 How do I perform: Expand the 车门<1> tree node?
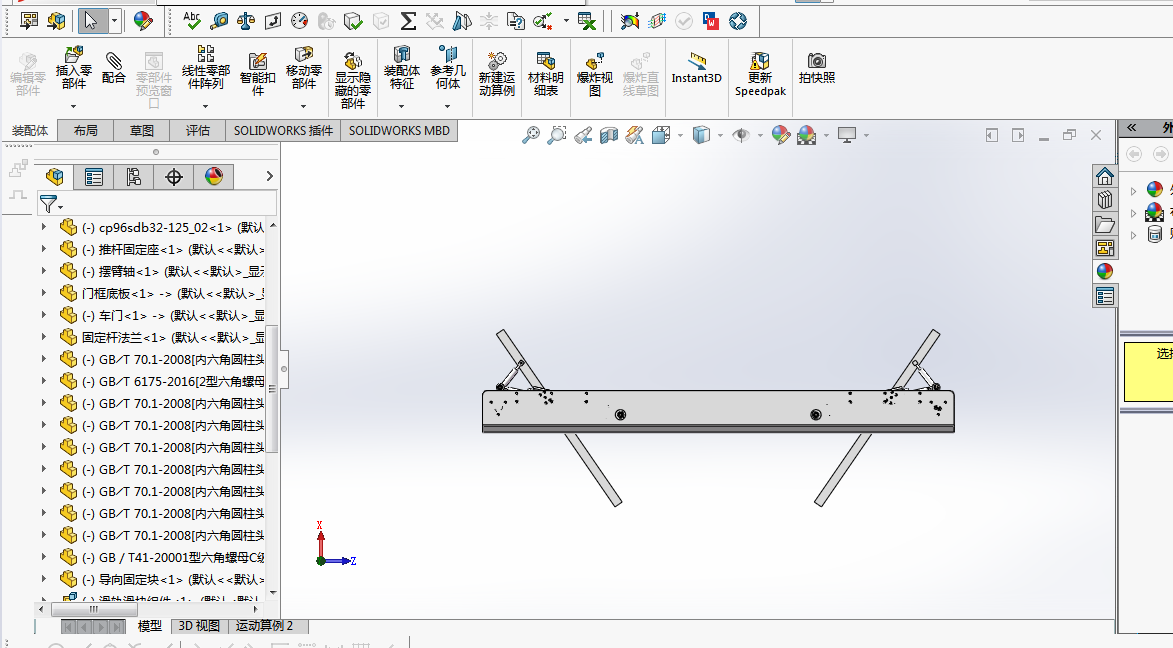coord(43,315)
